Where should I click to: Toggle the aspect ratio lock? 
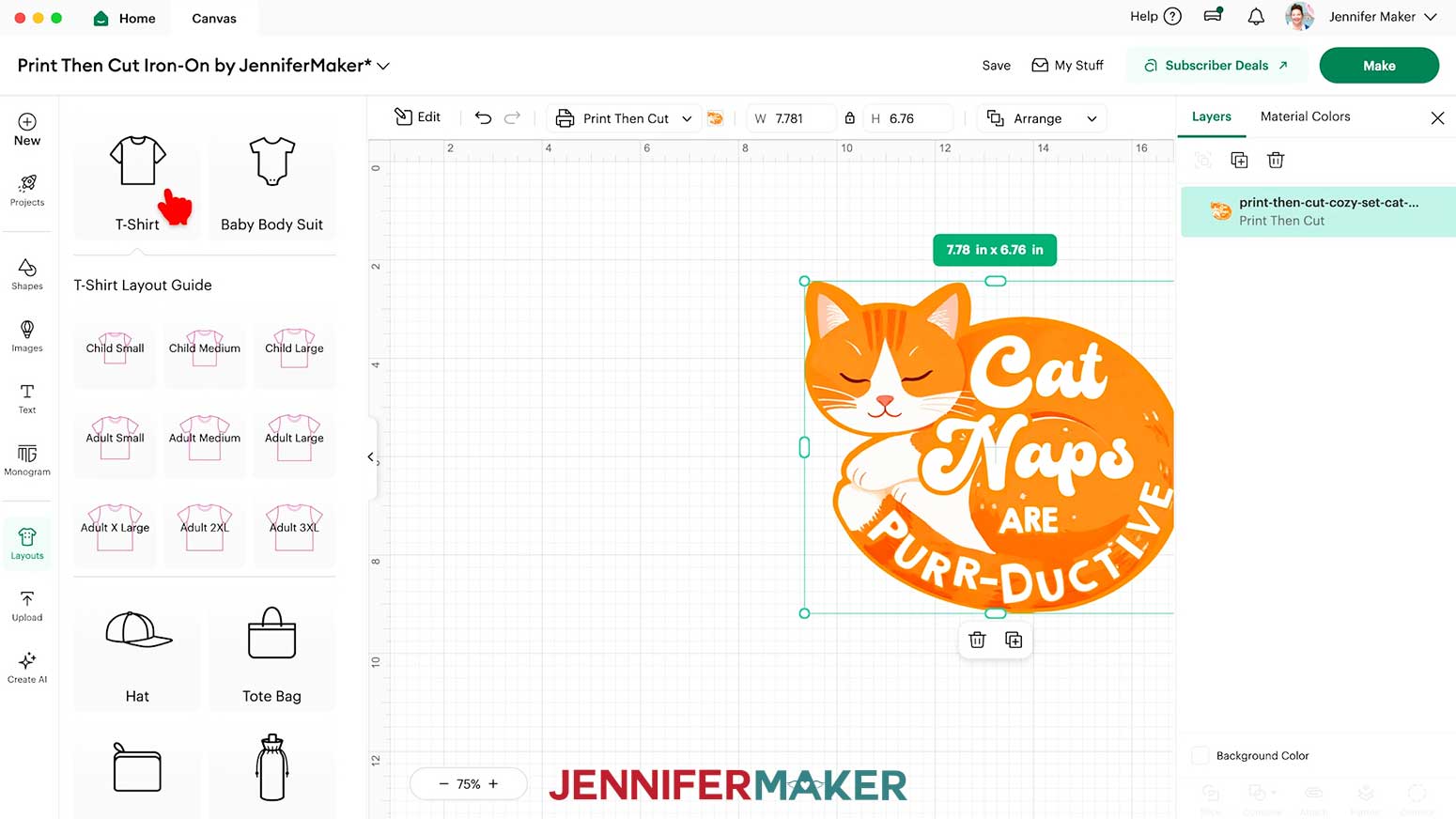(849, 118)
